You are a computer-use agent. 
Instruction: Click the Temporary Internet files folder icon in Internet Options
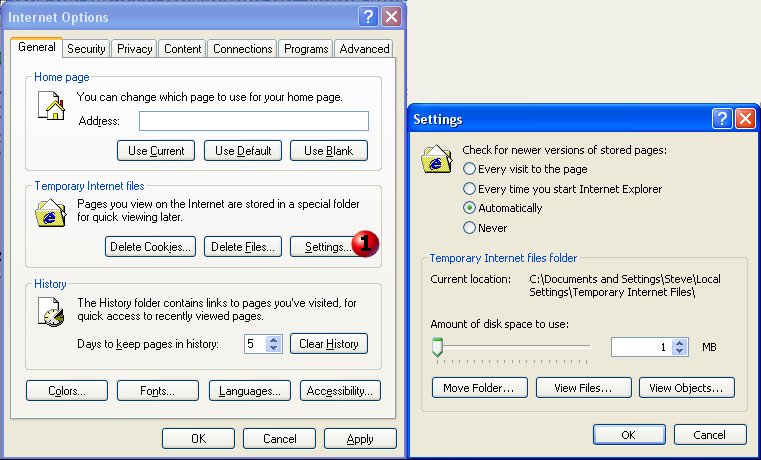51,213
